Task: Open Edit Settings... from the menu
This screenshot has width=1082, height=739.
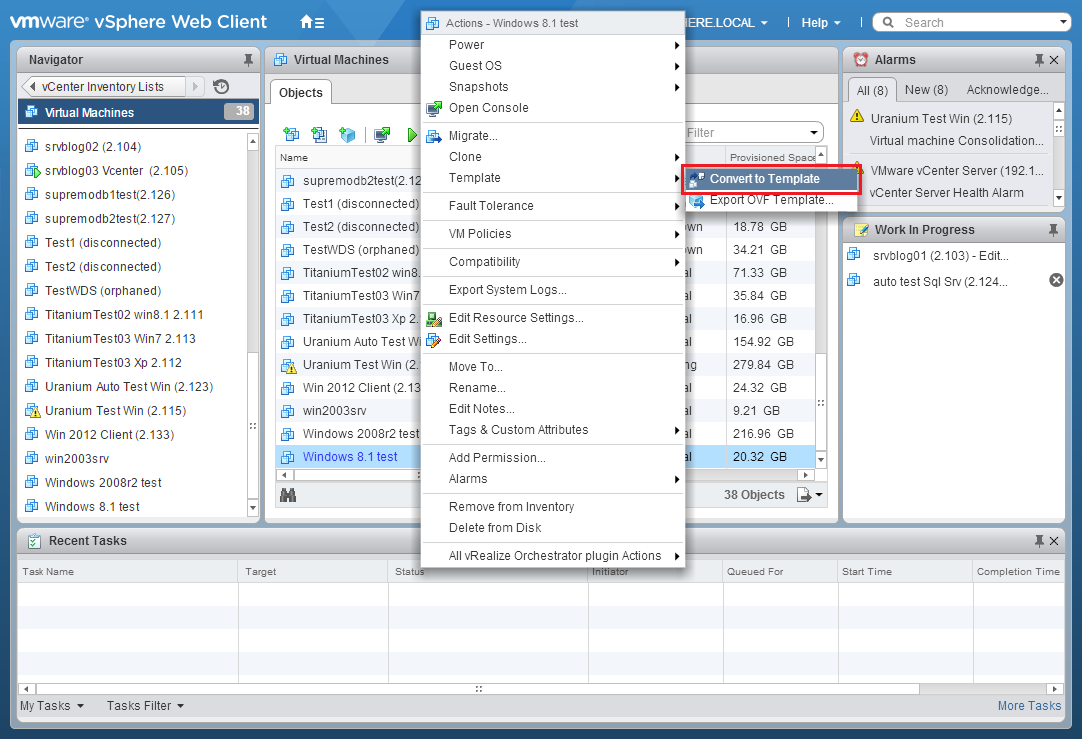Action: (x=553, y=339)
